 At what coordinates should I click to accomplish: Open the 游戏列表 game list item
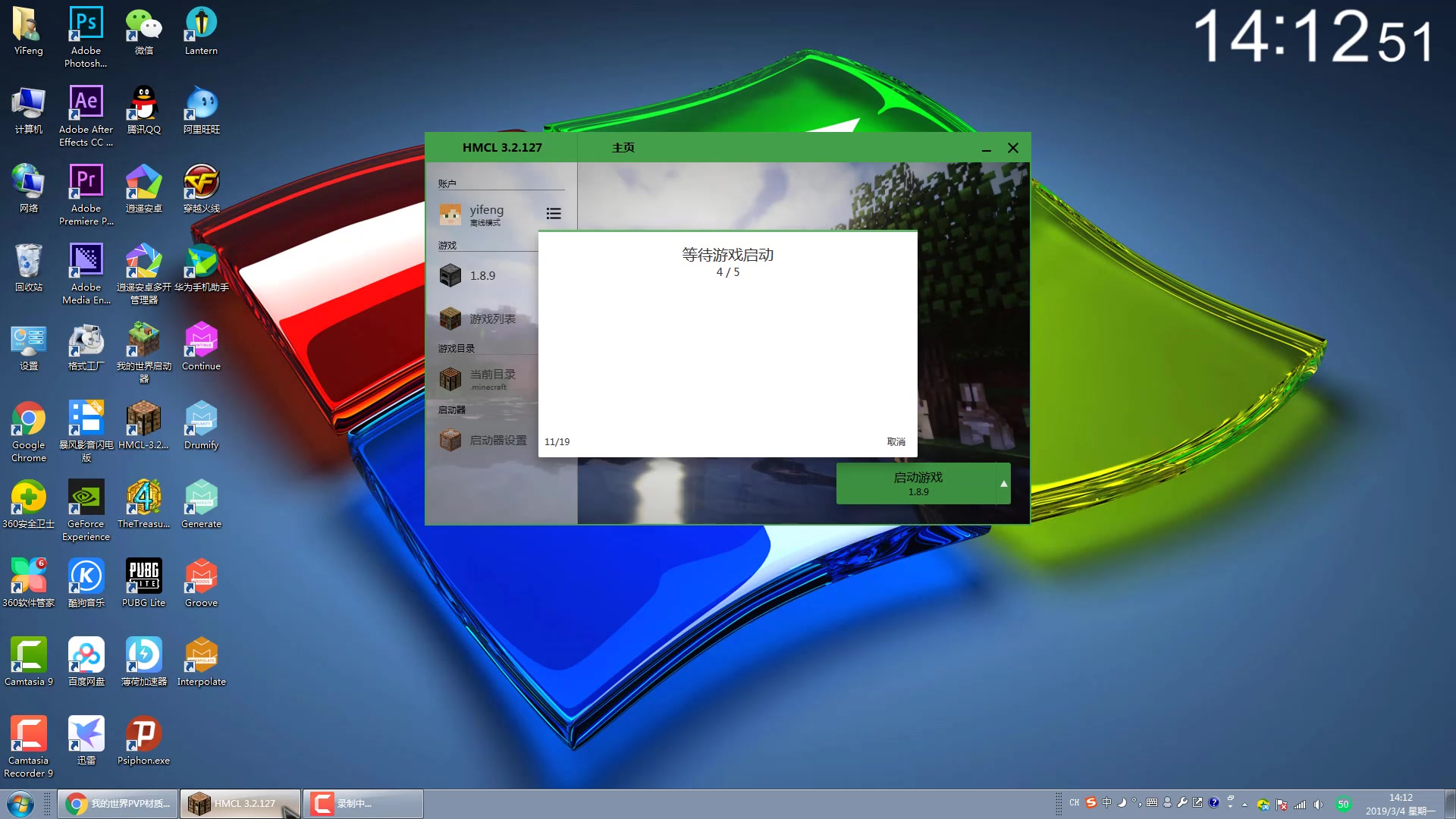point(491,319)
